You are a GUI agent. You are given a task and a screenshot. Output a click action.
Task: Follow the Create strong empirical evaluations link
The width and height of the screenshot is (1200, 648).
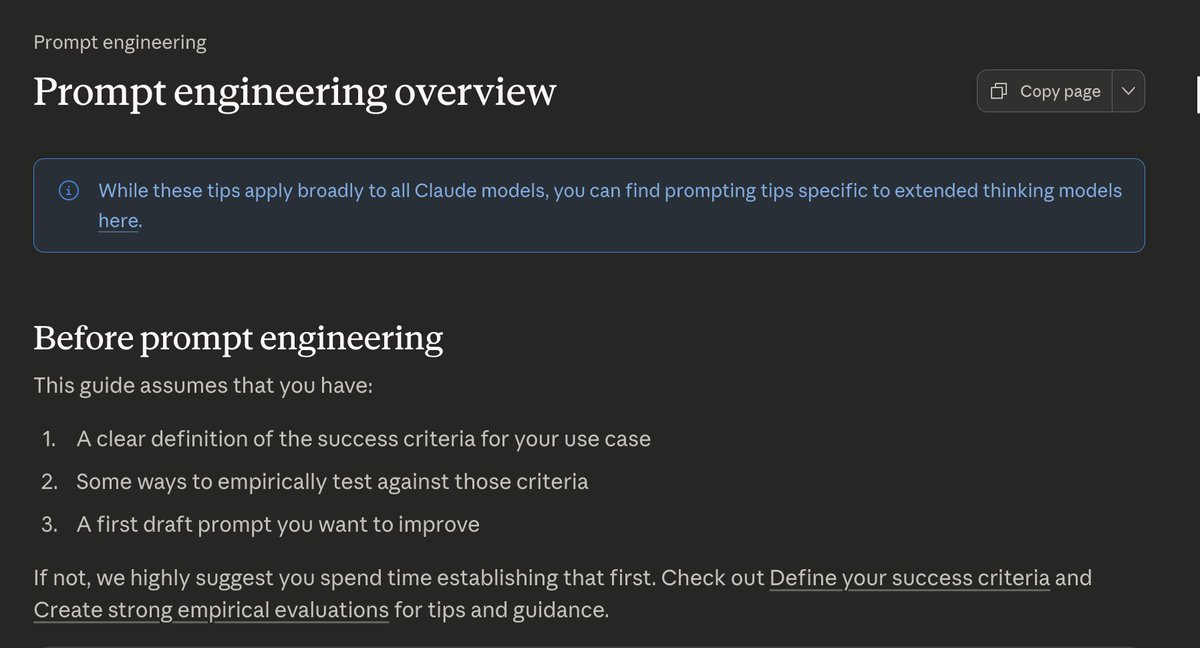(211, 609)
